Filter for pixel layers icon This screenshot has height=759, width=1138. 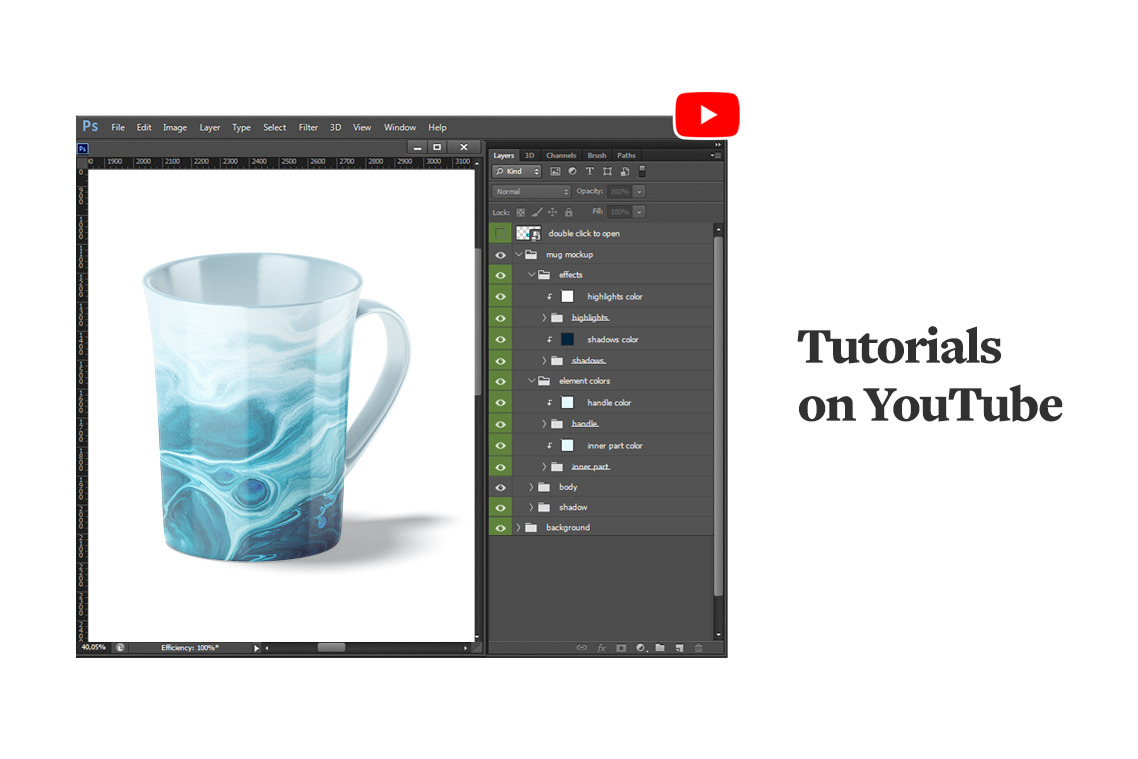click(x=555, y=172)
